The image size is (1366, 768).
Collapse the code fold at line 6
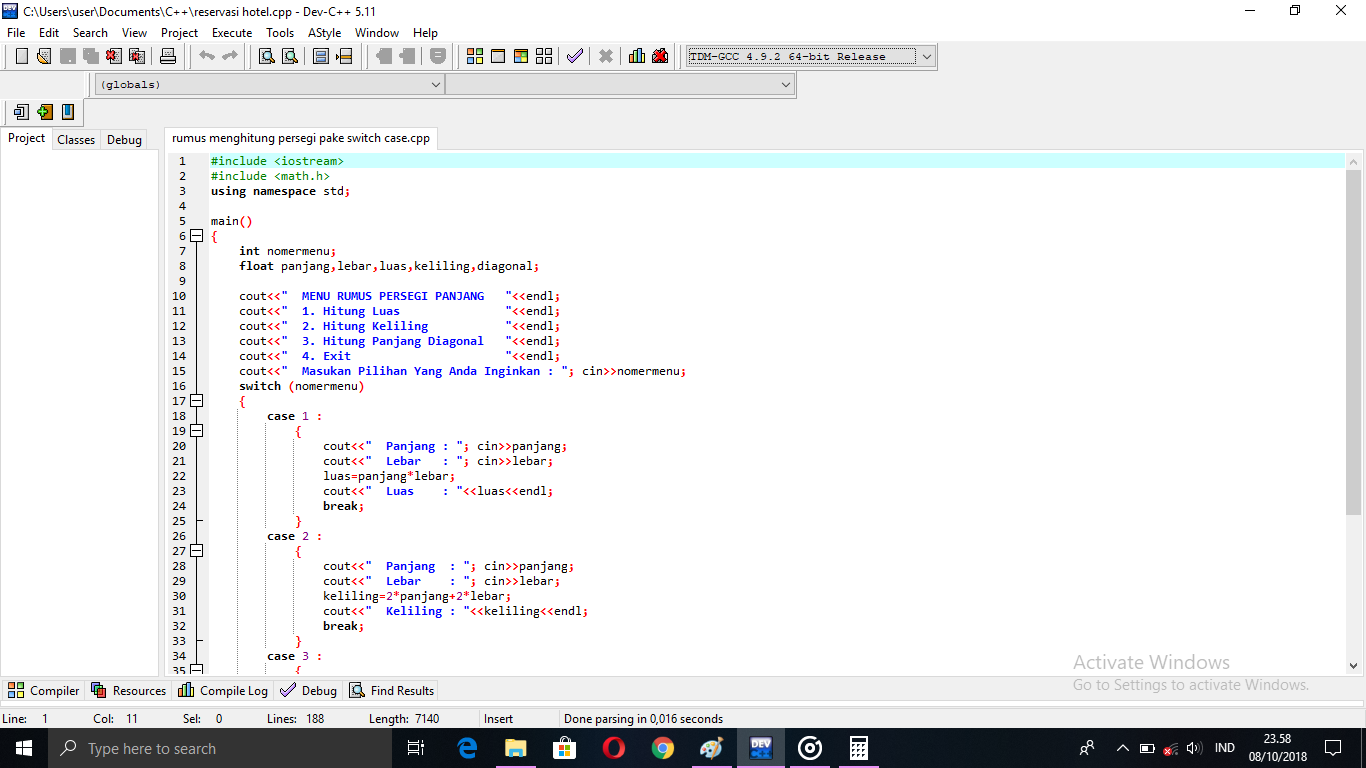click(196, 236)
